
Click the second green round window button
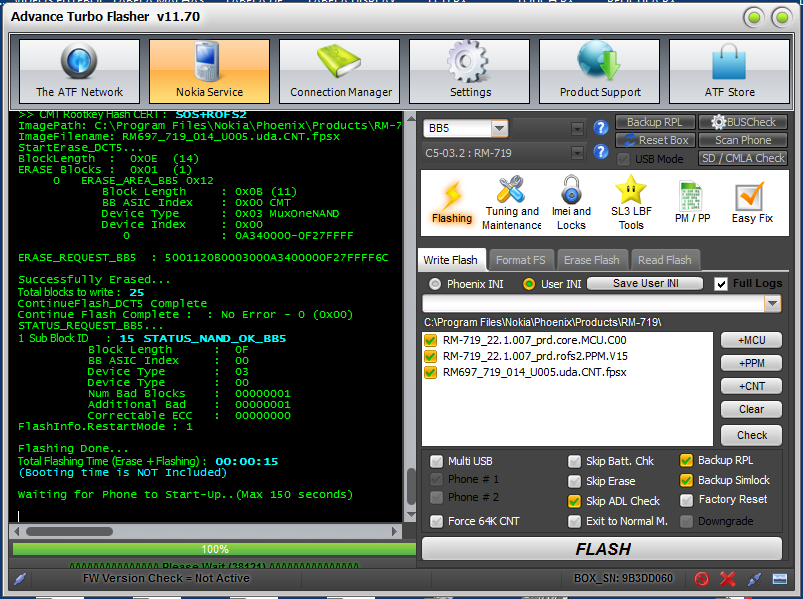(782, 18)
